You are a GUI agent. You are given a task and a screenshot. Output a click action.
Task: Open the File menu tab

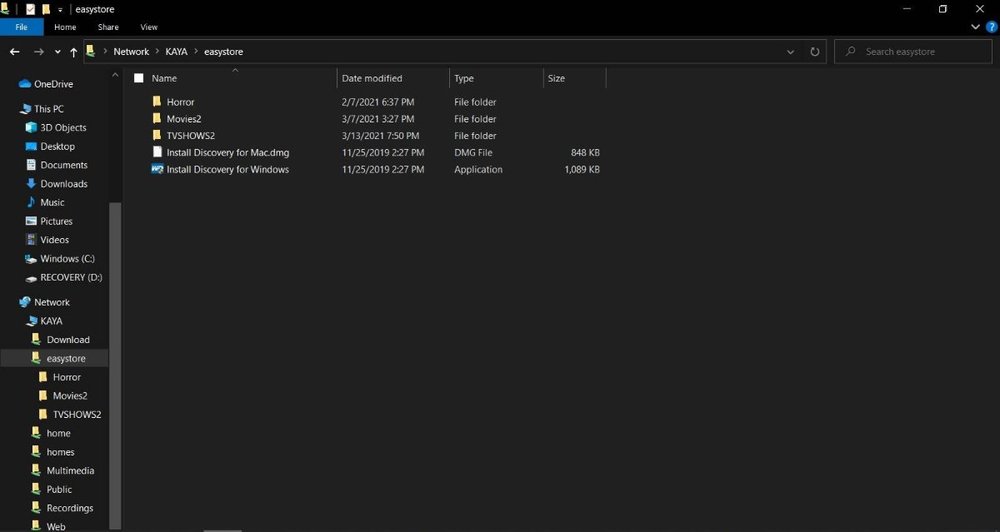pyautogui.click(x=21, y=27)
